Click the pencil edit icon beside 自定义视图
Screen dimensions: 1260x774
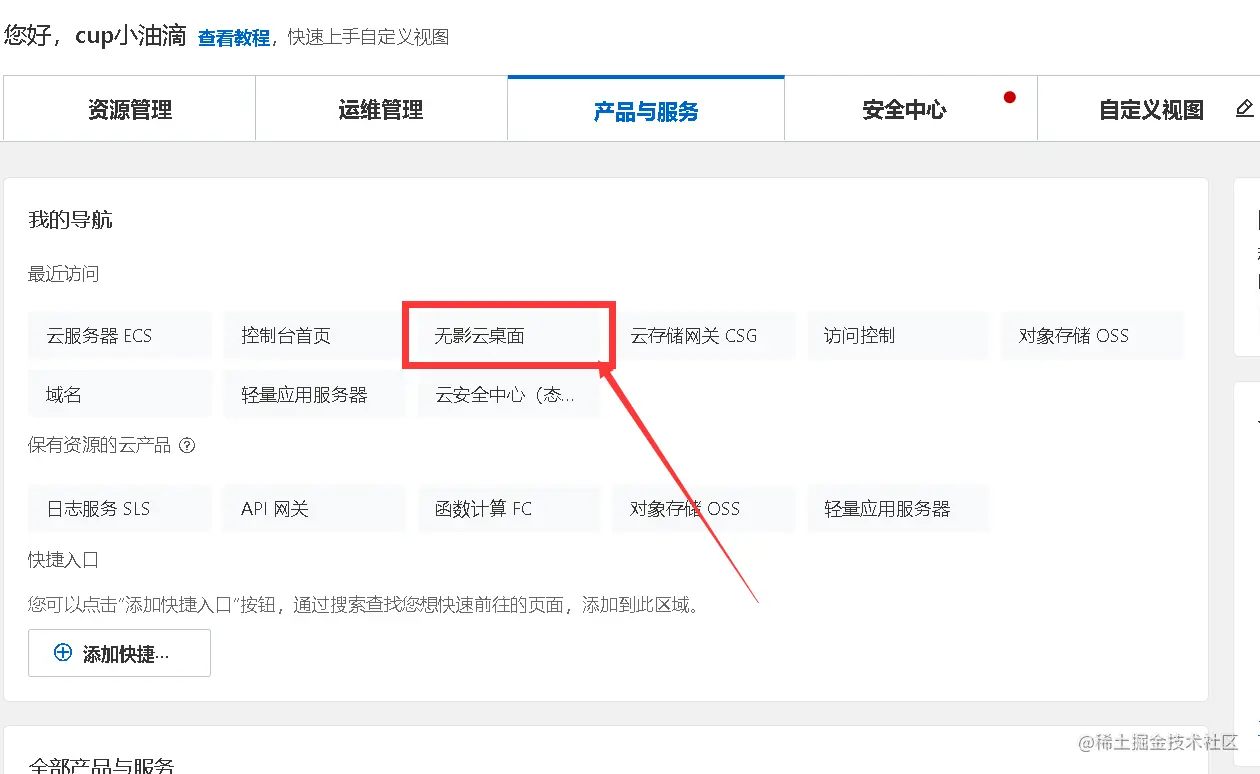click(1245, 108)
